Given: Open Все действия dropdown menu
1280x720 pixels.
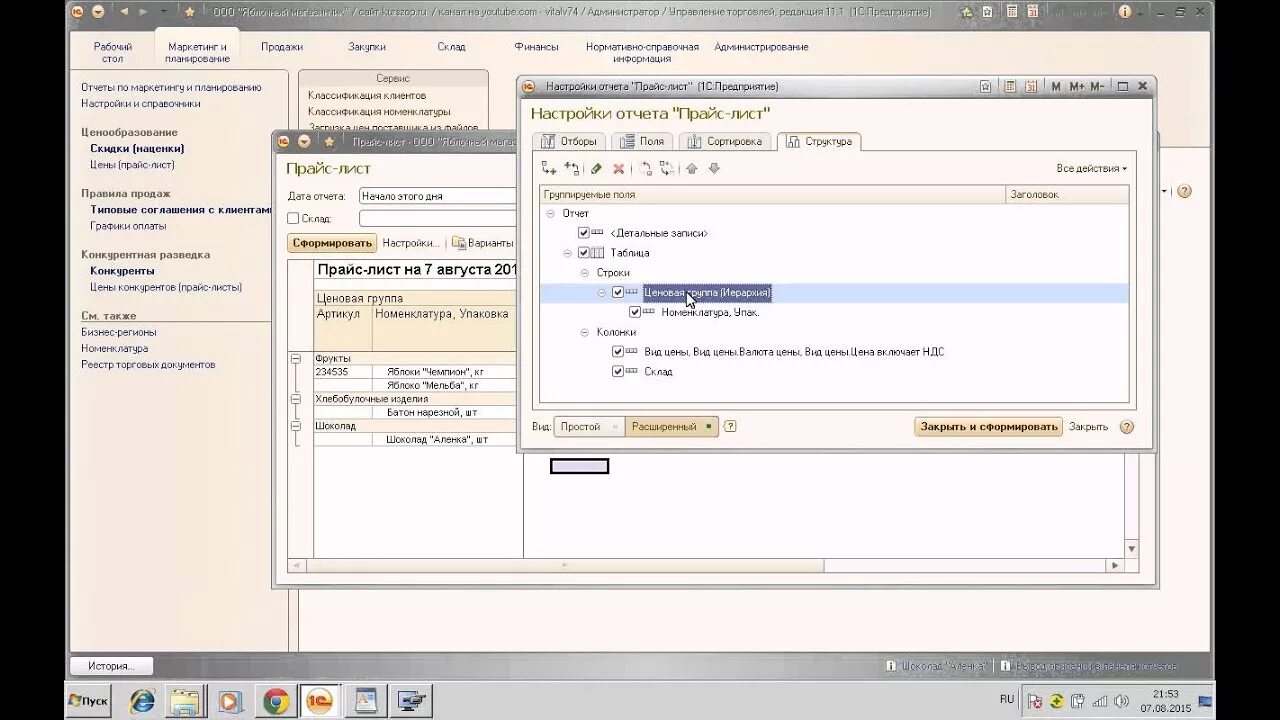Looking at the screenshot, I should 1092,169.
